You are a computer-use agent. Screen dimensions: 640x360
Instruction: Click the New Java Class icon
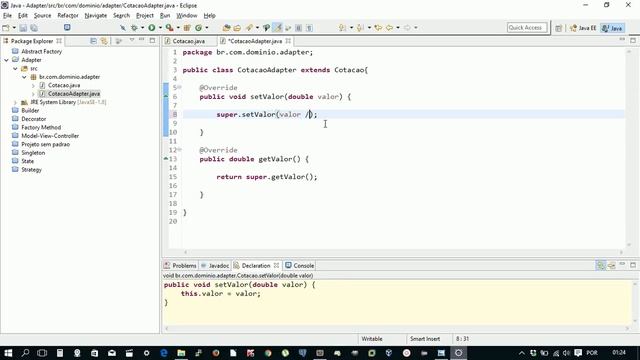point(199,28)
